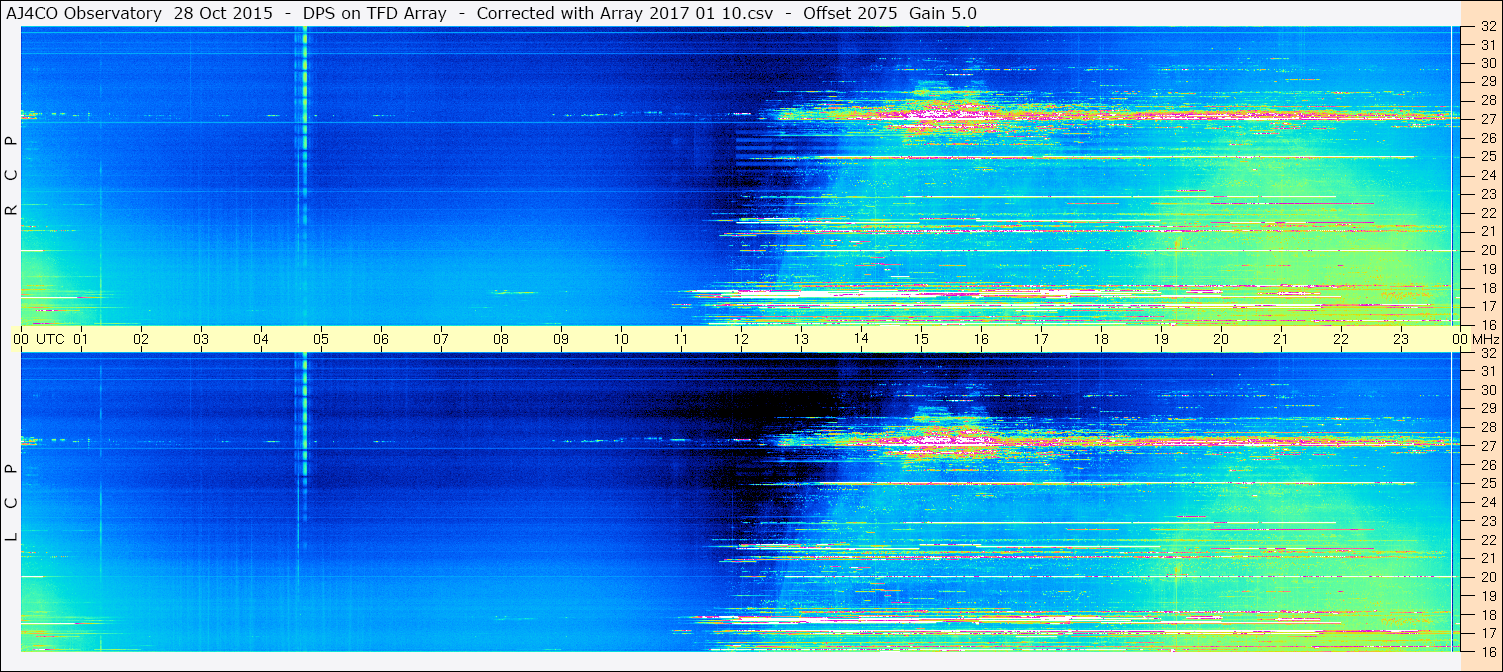
Task: Click the 01 hour mark on UTC axis
Action: [81, 339]
